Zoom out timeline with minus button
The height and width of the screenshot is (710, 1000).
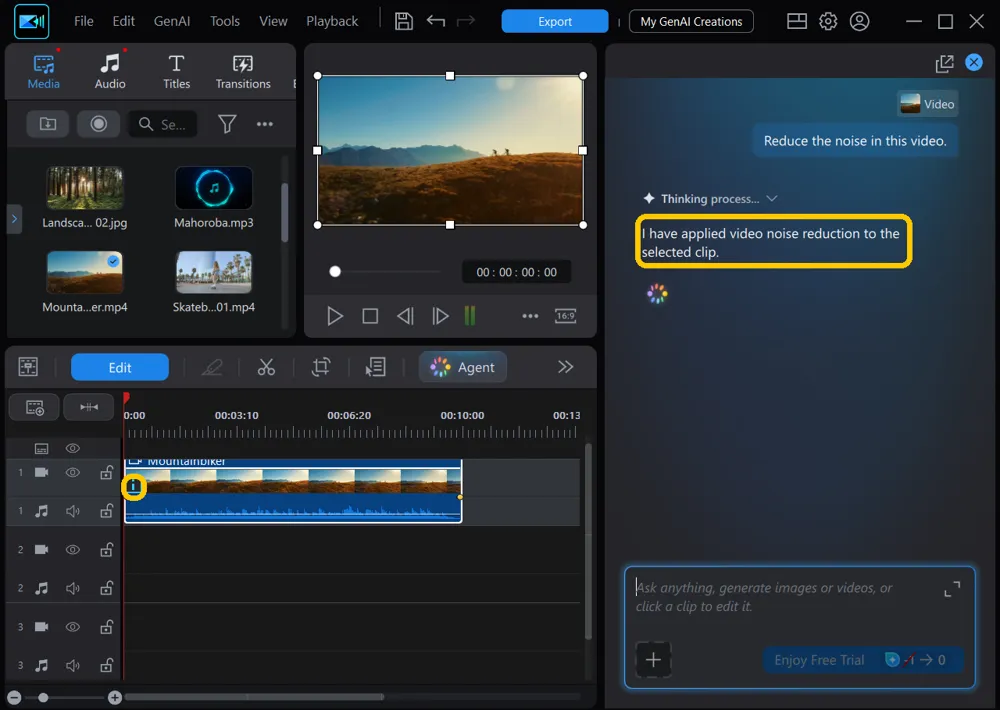14,697
